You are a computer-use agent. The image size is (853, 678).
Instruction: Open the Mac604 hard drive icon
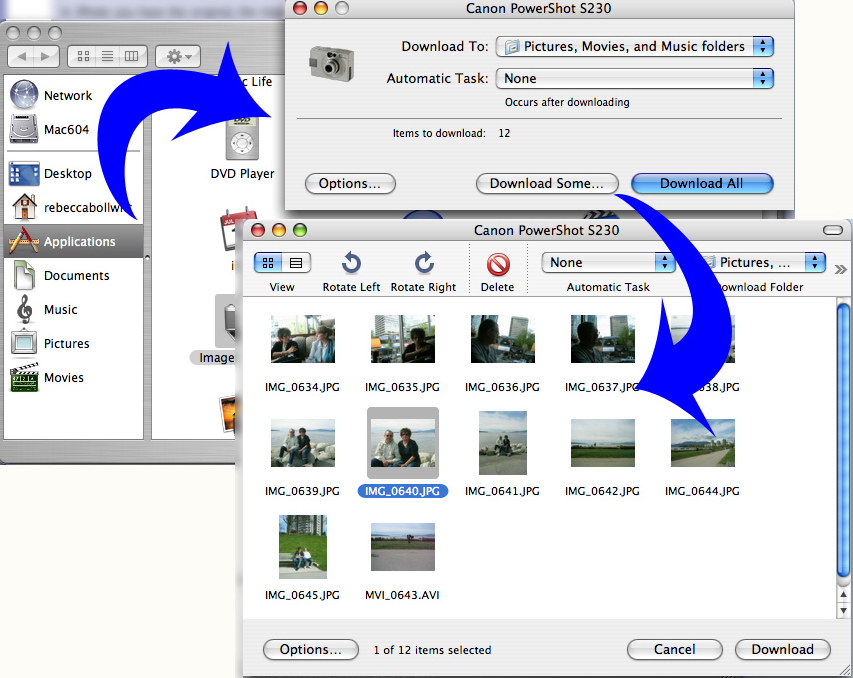point(24,129)
